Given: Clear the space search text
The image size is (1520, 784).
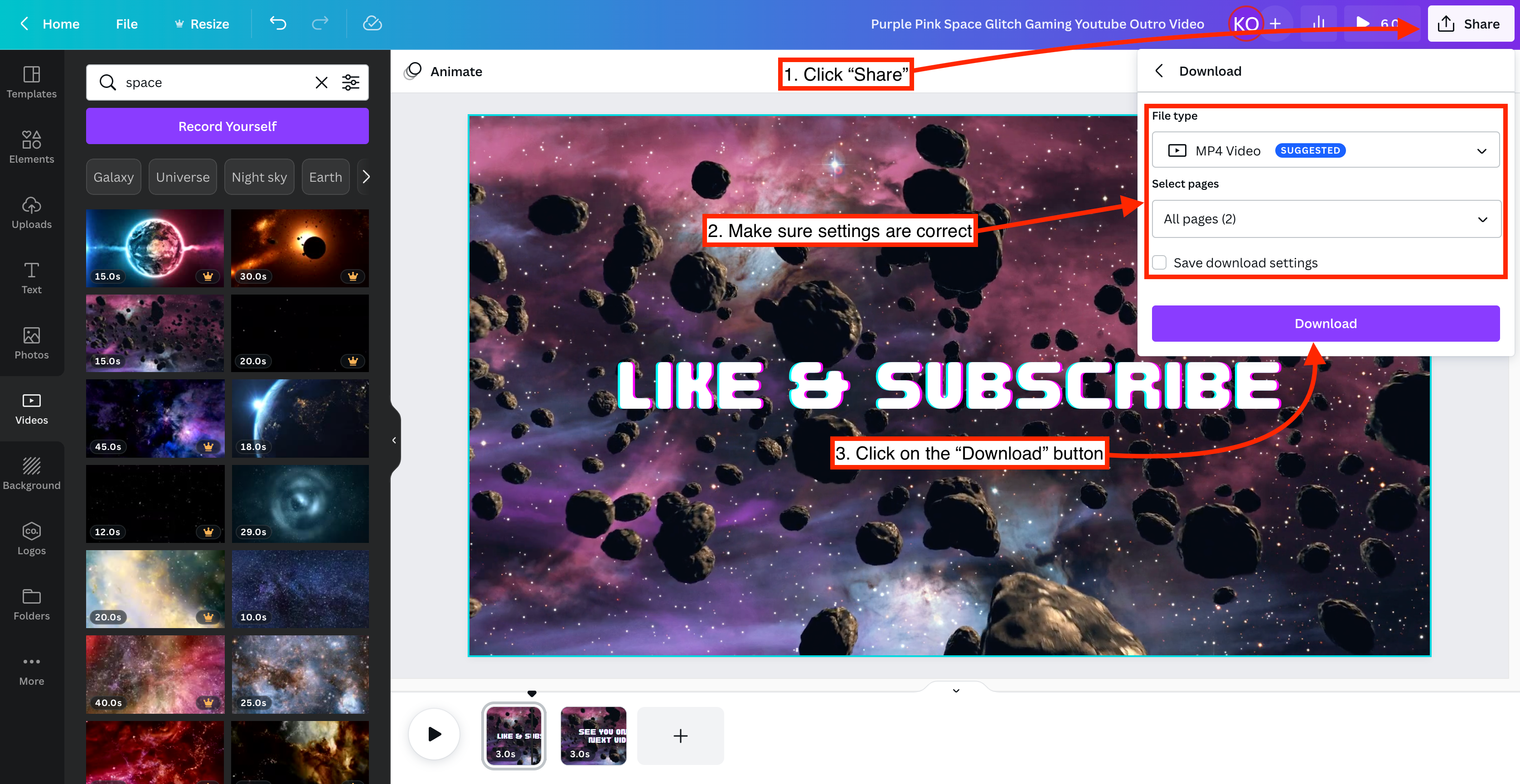Looking at the screenshot, I should tap(321, 82).
